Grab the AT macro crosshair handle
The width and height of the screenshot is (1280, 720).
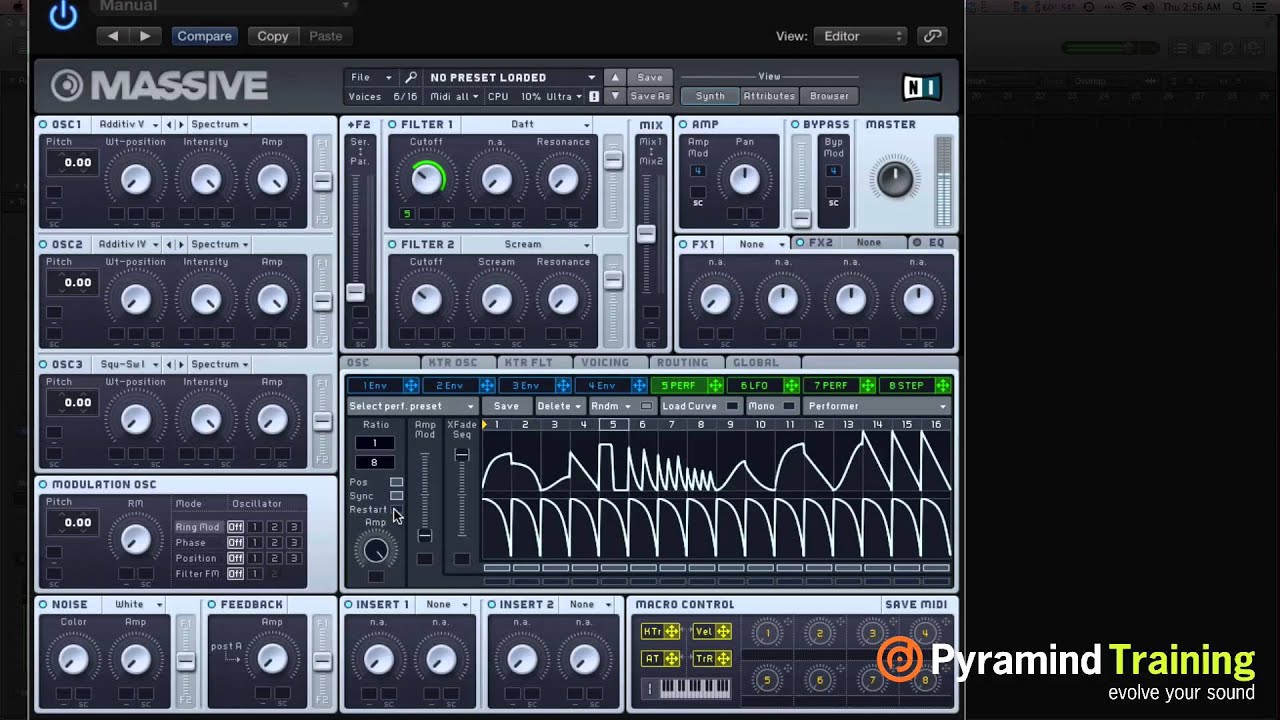(x=671, y=658)
